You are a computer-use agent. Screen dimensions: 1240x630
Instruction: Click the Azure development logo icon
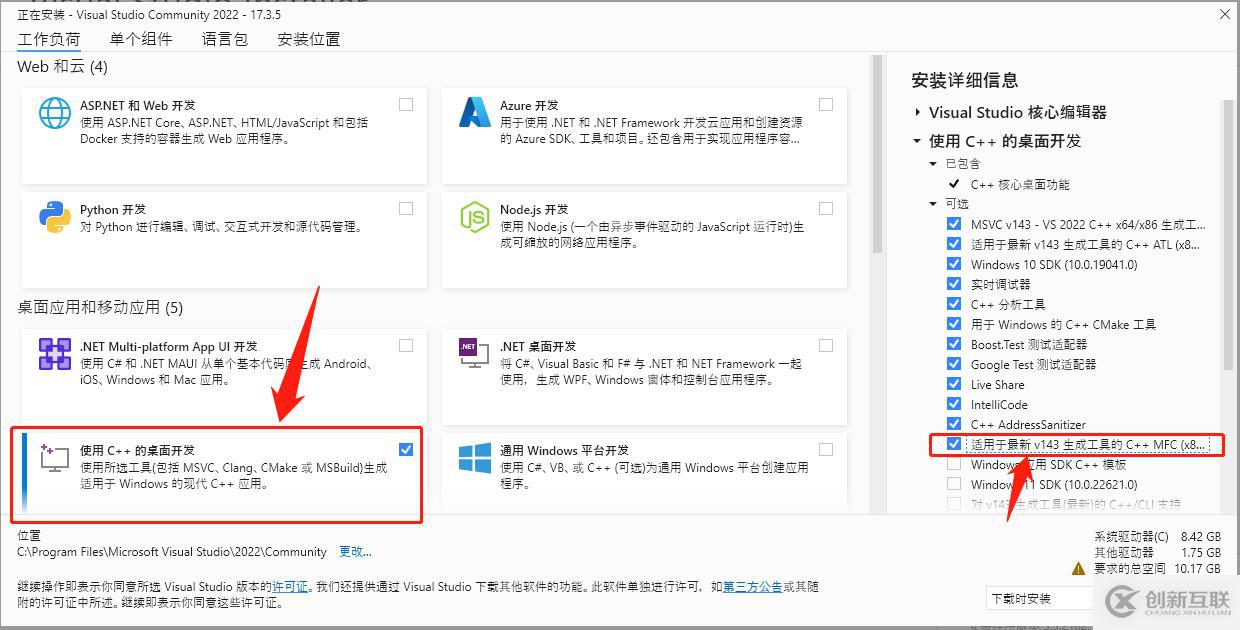click(x=475, y=112)
